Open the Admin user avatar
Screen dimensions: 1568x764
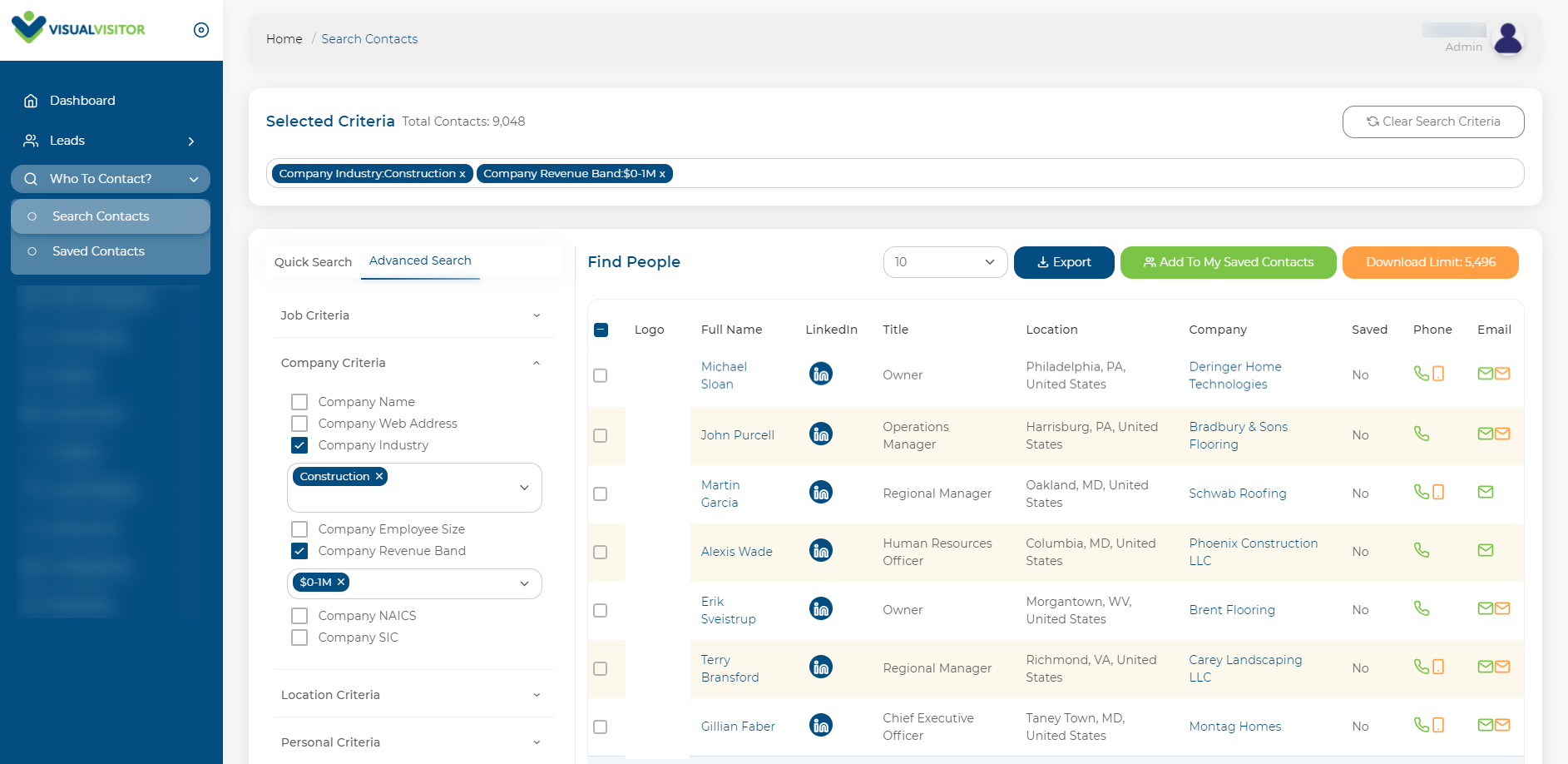tap(1508, 38)
